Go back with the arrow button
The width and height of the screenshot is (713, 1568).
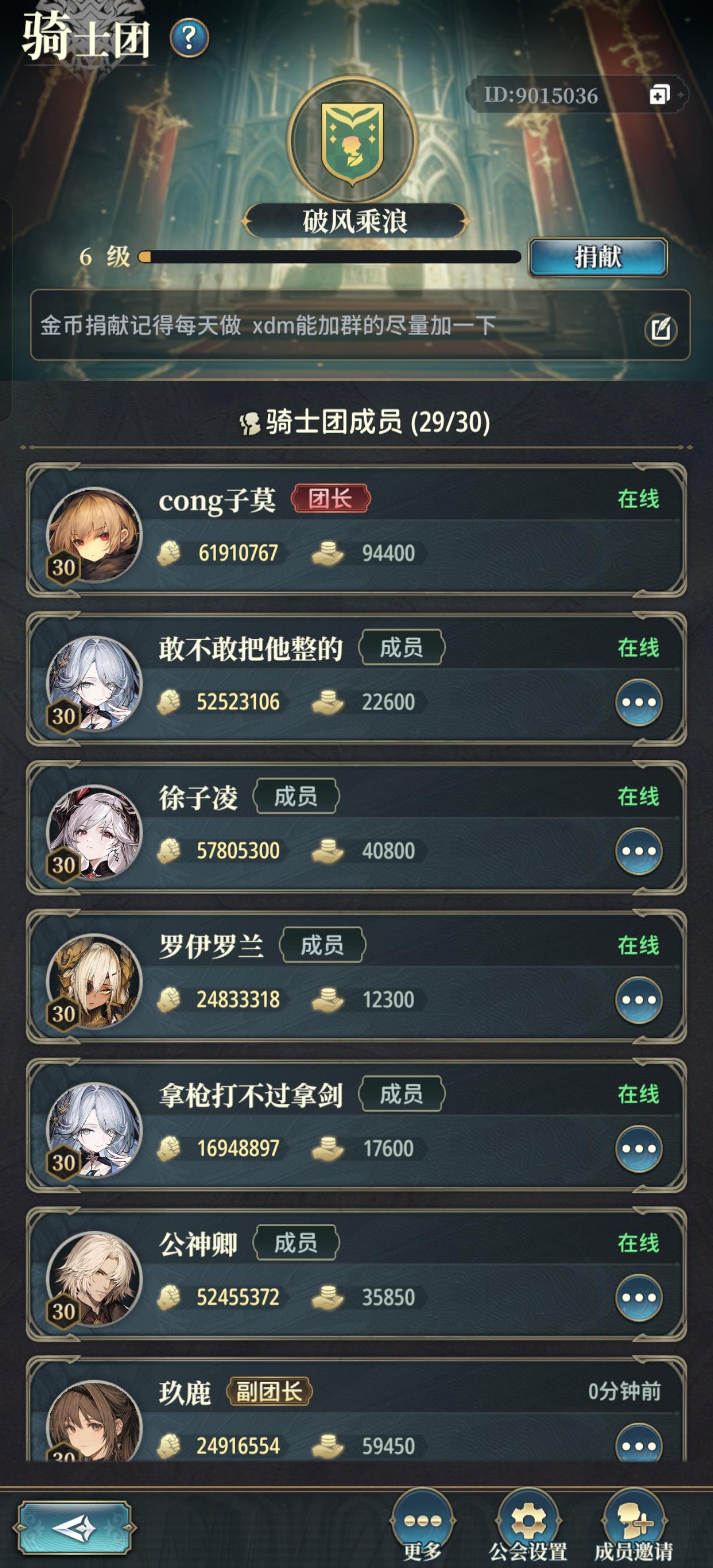tap(74, 1528)
